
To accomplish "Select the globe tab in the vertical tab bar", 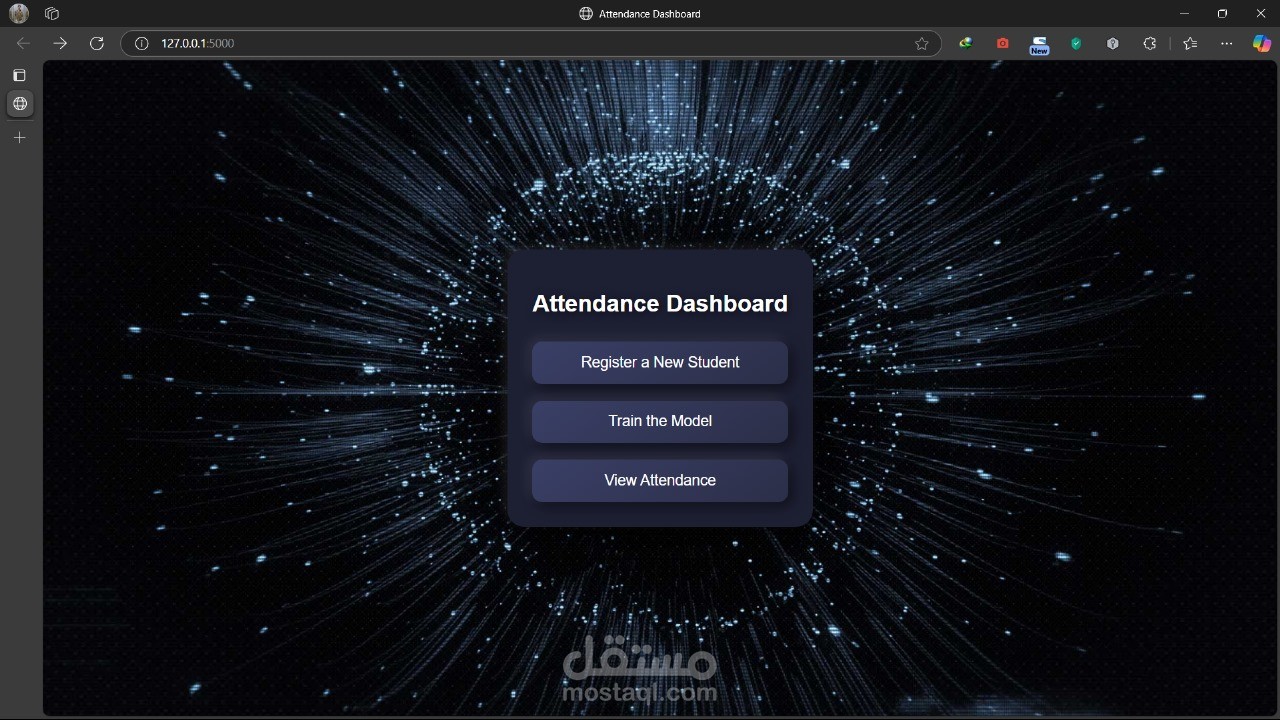I will tap(20, 104).
